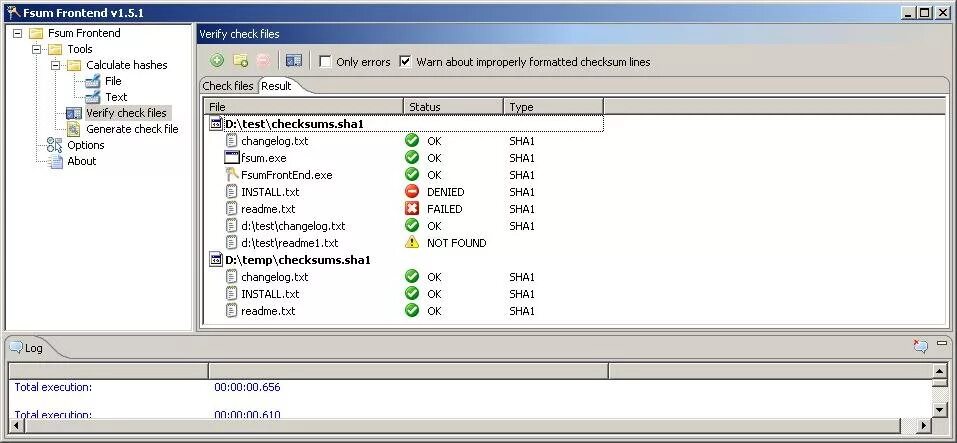Click the NOT FOUND status text
957x443 pixels.
457,243
